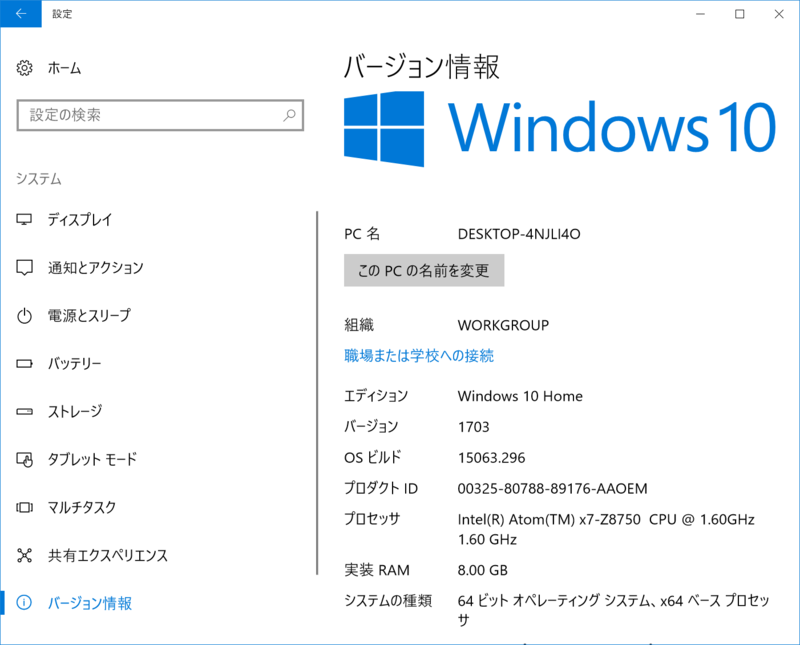The image size is (800, 645).
Task: Click the 電源とスリープ power icon
Action: tap(24, 316)
